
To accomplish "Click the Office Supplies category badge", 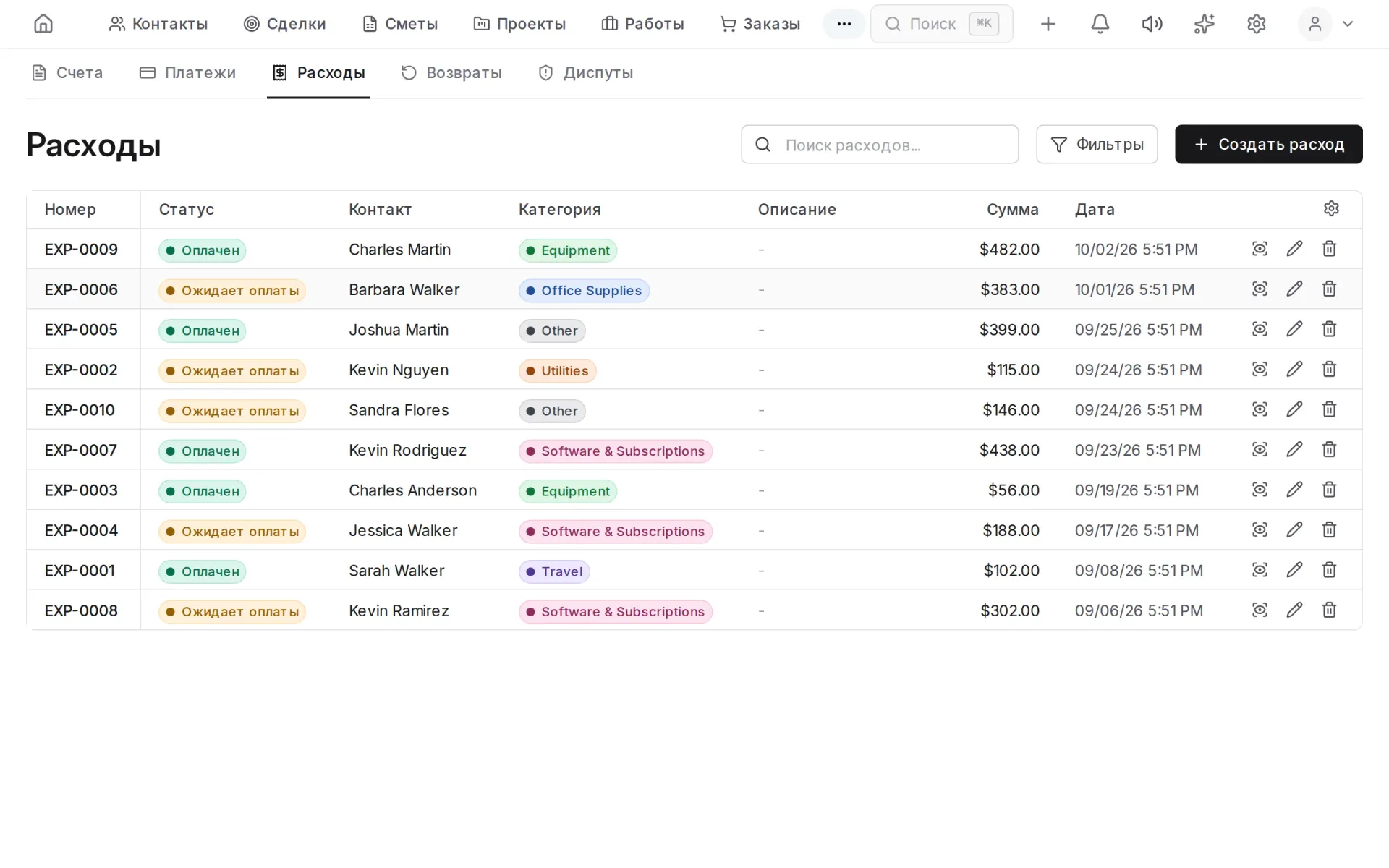I will pyautogui.click(x=584, y=290).
